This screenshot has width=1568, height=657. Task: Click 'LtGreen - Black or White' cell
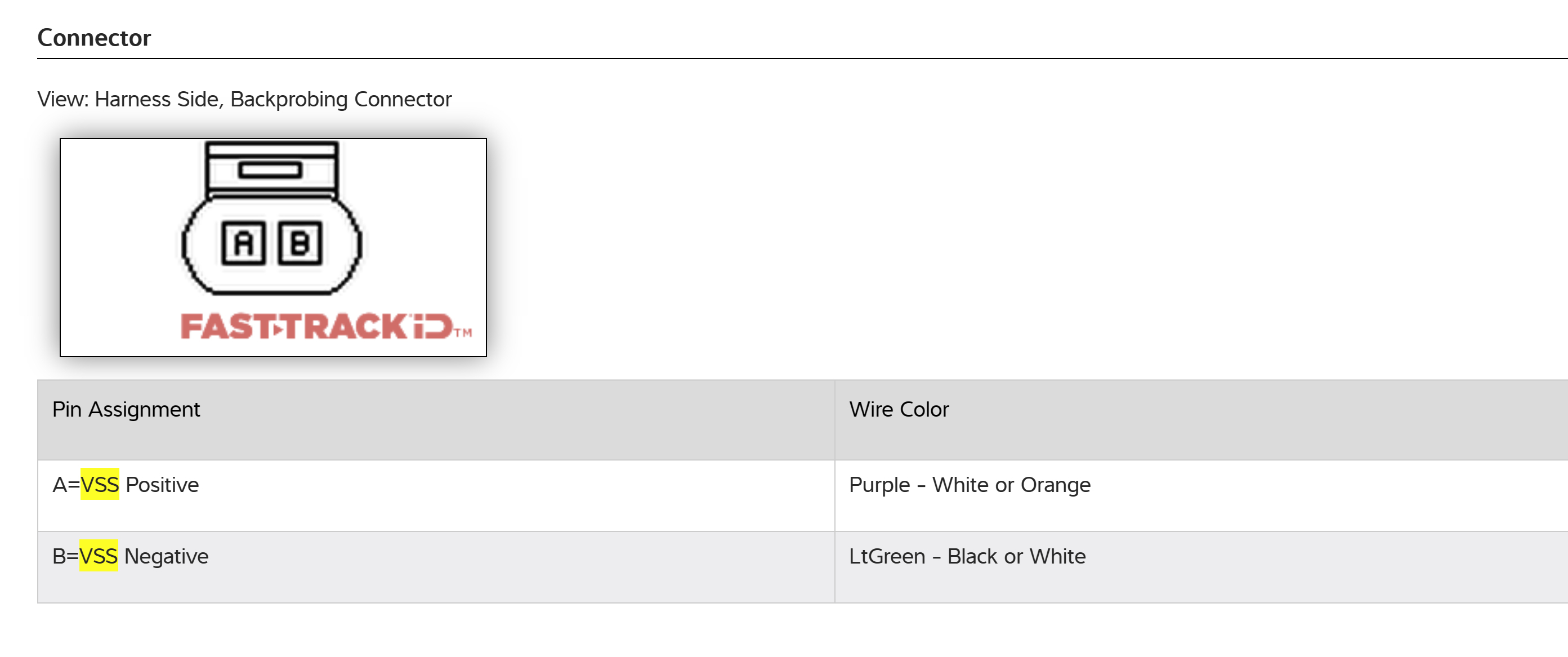click(967, 556)
